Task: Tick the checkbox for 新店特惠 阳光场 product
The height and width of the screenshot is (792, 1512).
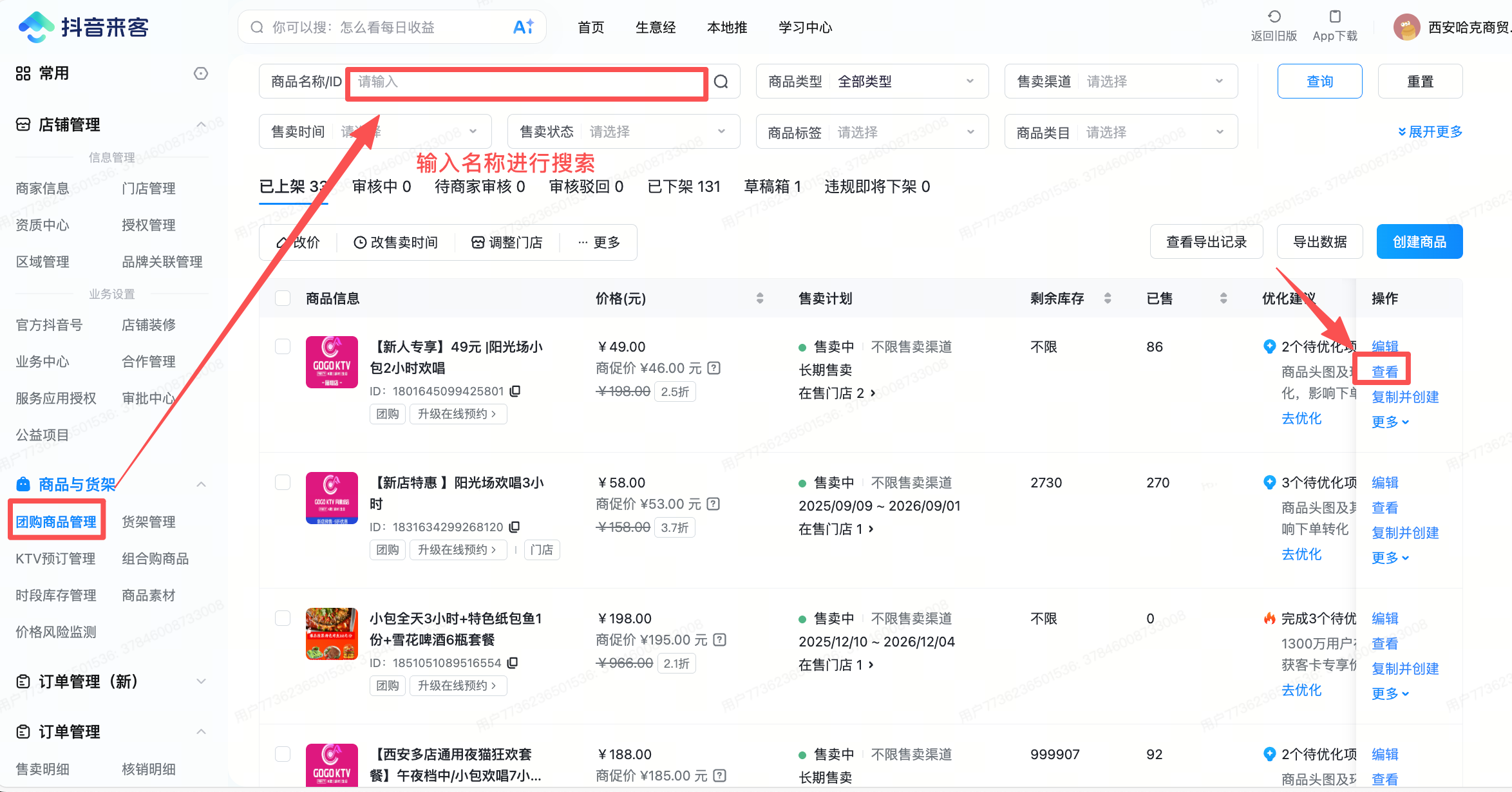Action: click(x=283, y=482)
